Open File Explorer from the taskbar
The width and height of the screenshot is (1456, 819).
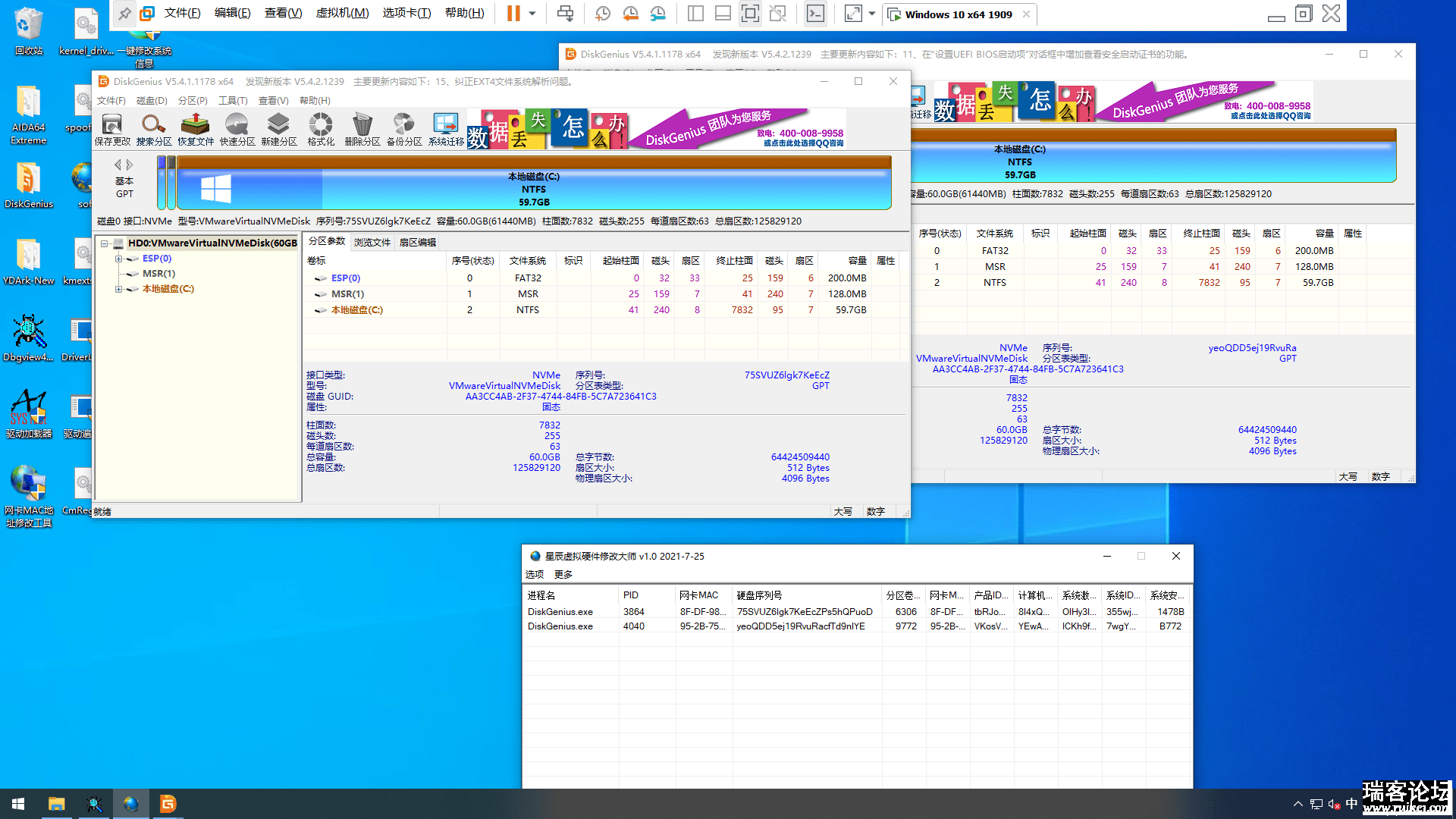(x=57, y=804)
